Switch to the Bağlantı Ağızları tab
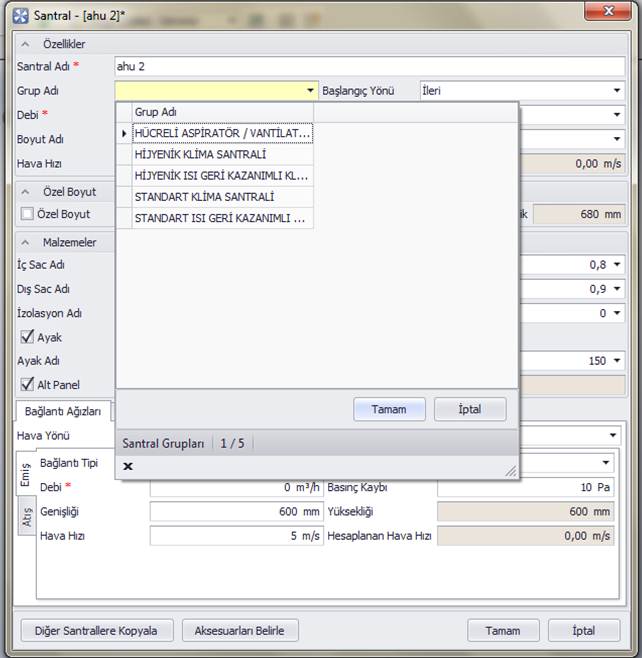Viewport: 642px width, 658px height. tap(62, 411)
